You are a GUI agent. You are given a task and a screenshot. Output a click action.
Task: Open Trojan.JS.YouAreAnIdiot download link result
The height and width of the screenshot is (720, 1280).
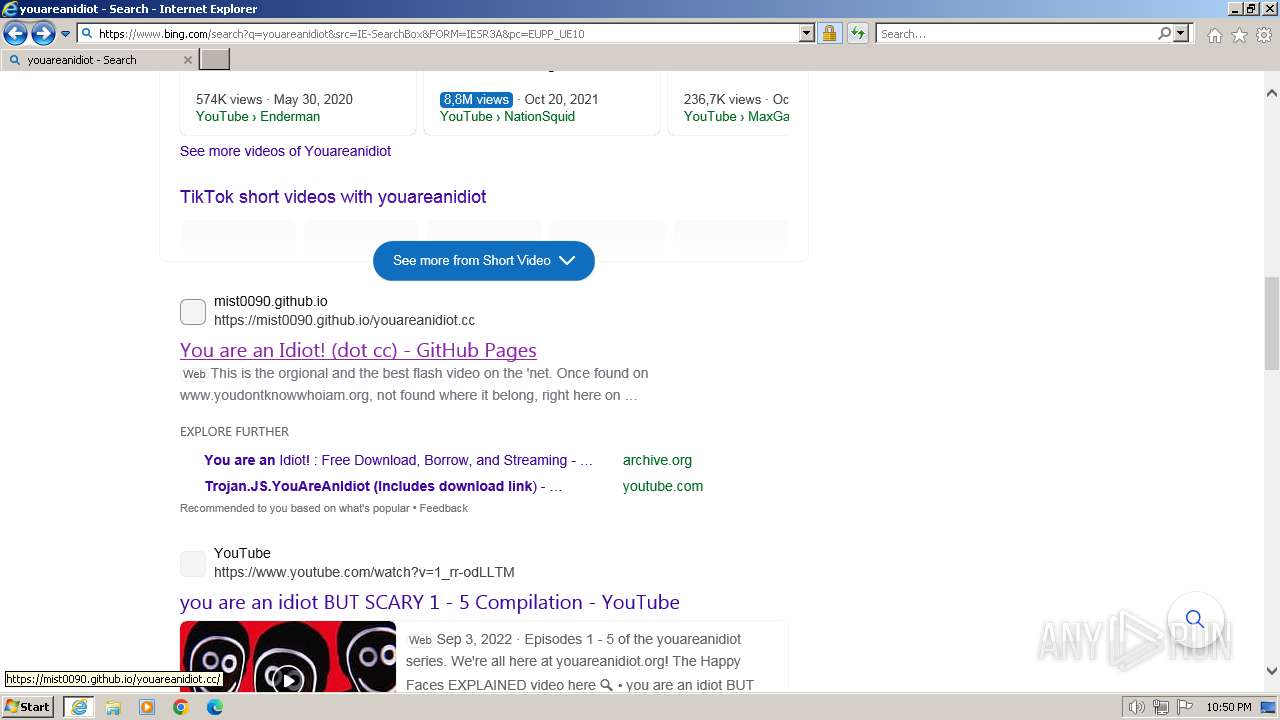(383, 486)
